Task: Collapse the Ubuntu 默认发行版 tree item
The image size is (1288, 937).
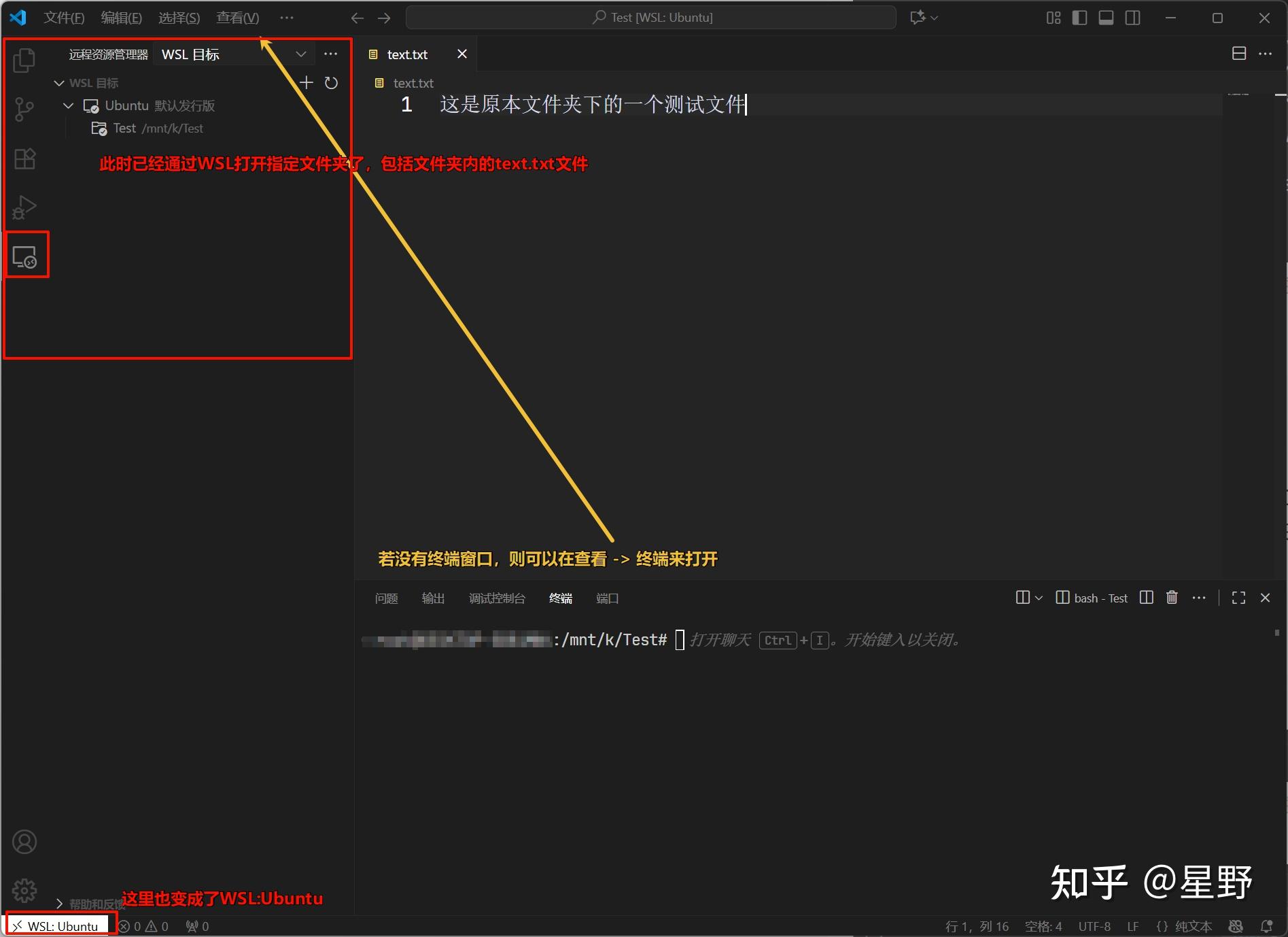Action: [67, 105]
